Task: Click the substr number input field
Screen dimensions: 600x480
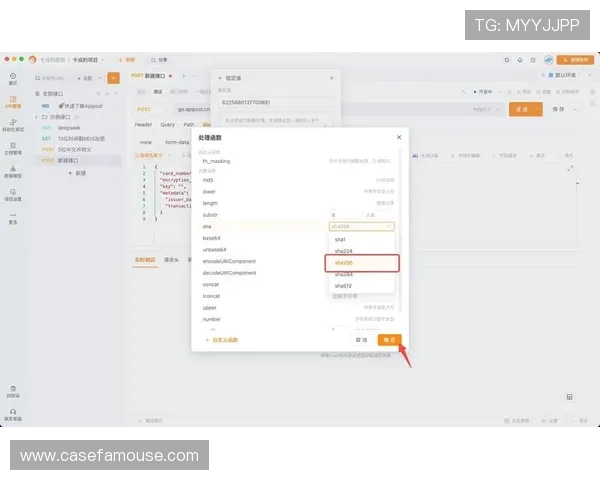Action: click(345, 215)
